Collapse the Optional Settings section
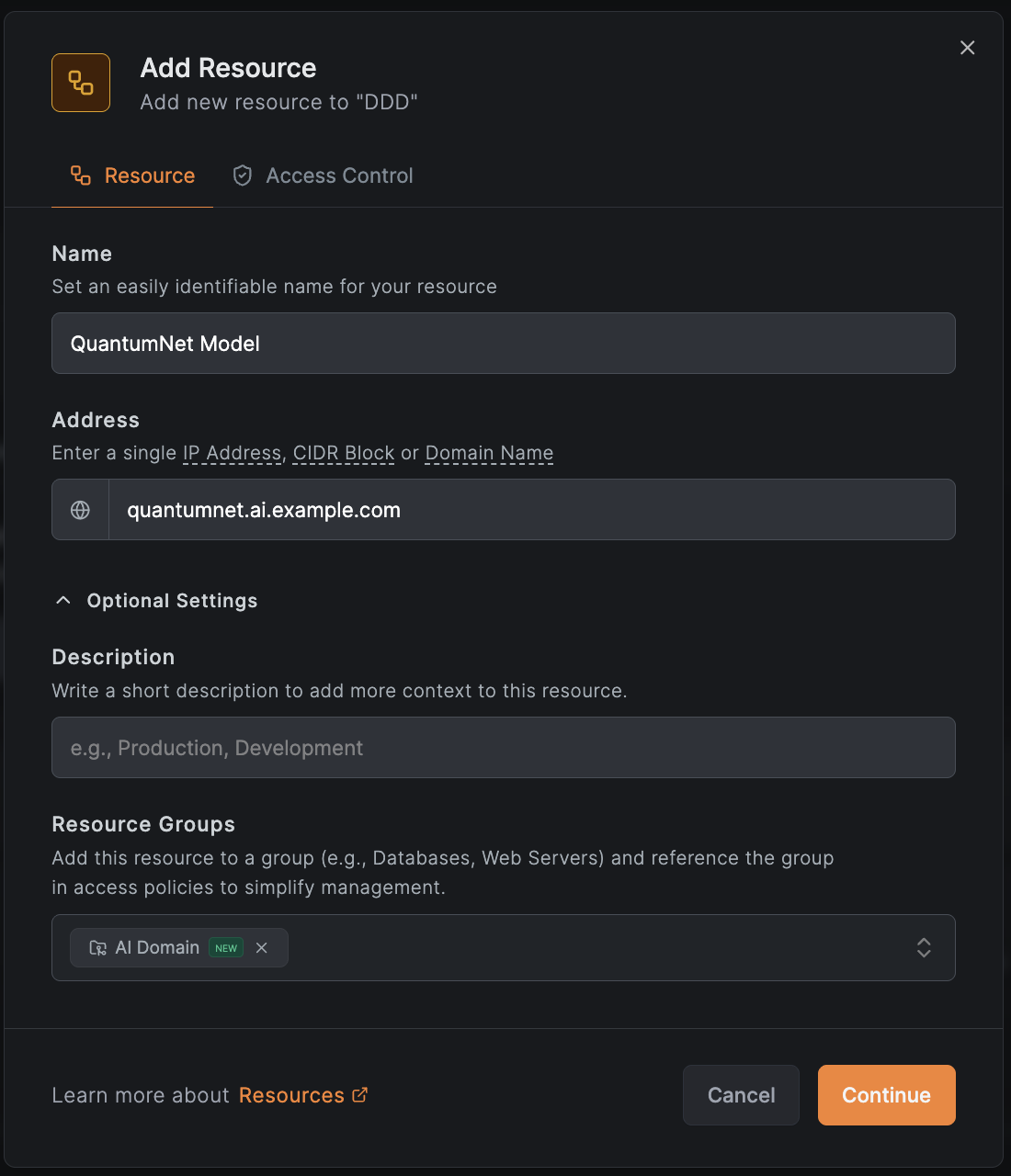This screenshot has height=1176, width=1011. 62,600
